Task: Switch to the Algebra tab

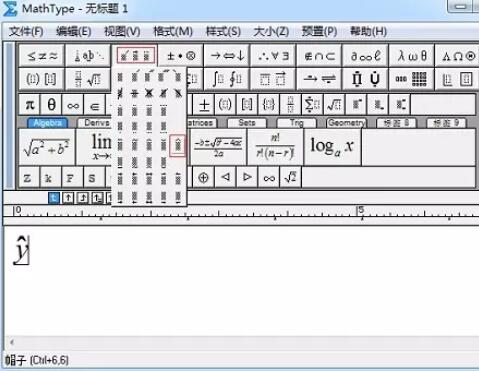Action: pyautogui.click(x=48, y=123)
